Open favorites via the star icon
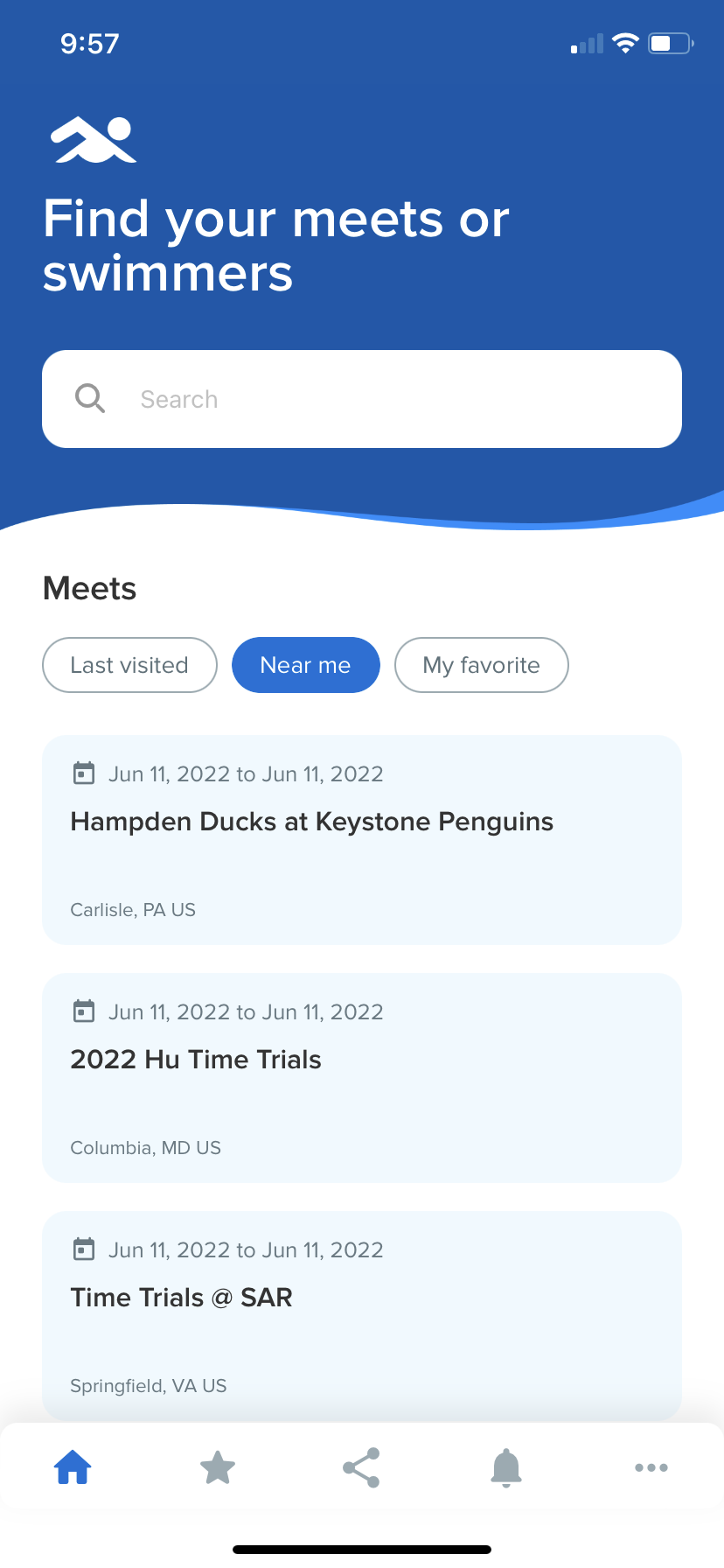Screen dimensions: 724x1568 click(x=218, y=1467)
